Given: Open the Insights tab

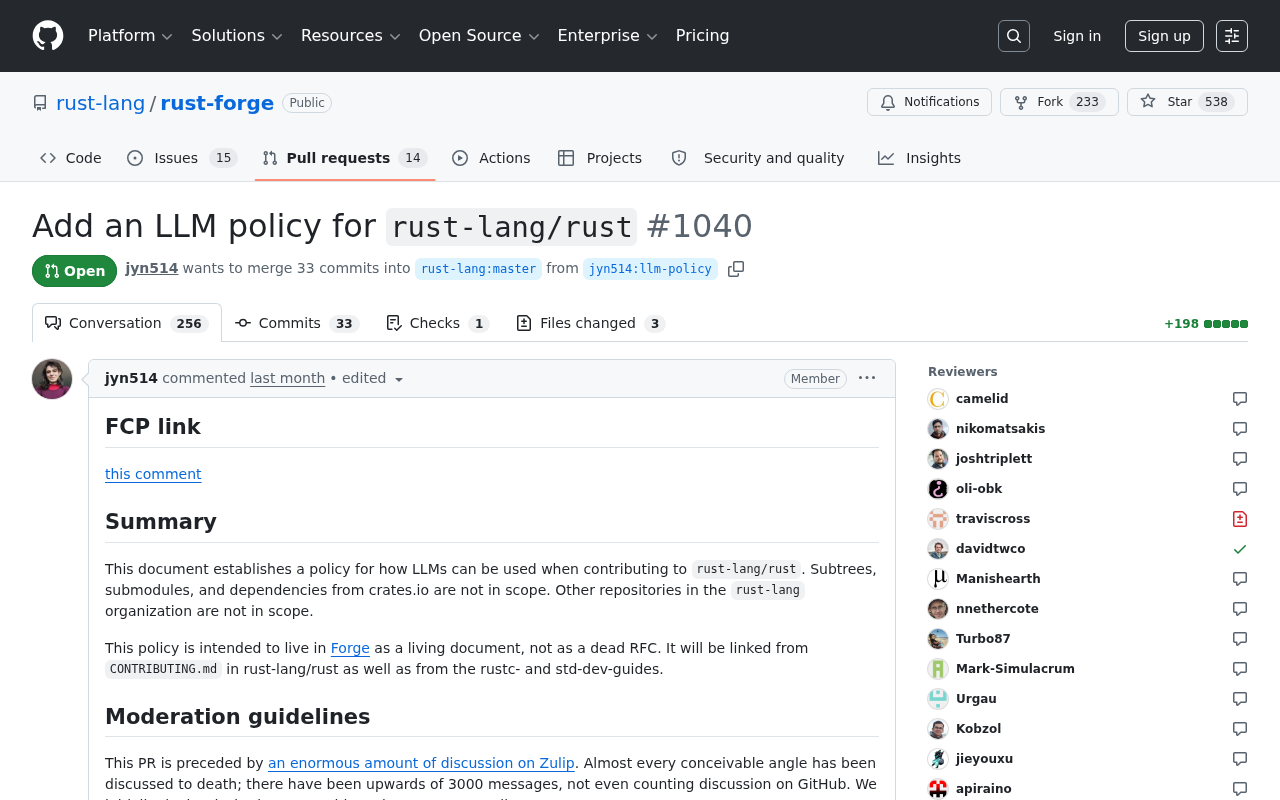Looking at the screenshot, I should click(x=919, y=158).
